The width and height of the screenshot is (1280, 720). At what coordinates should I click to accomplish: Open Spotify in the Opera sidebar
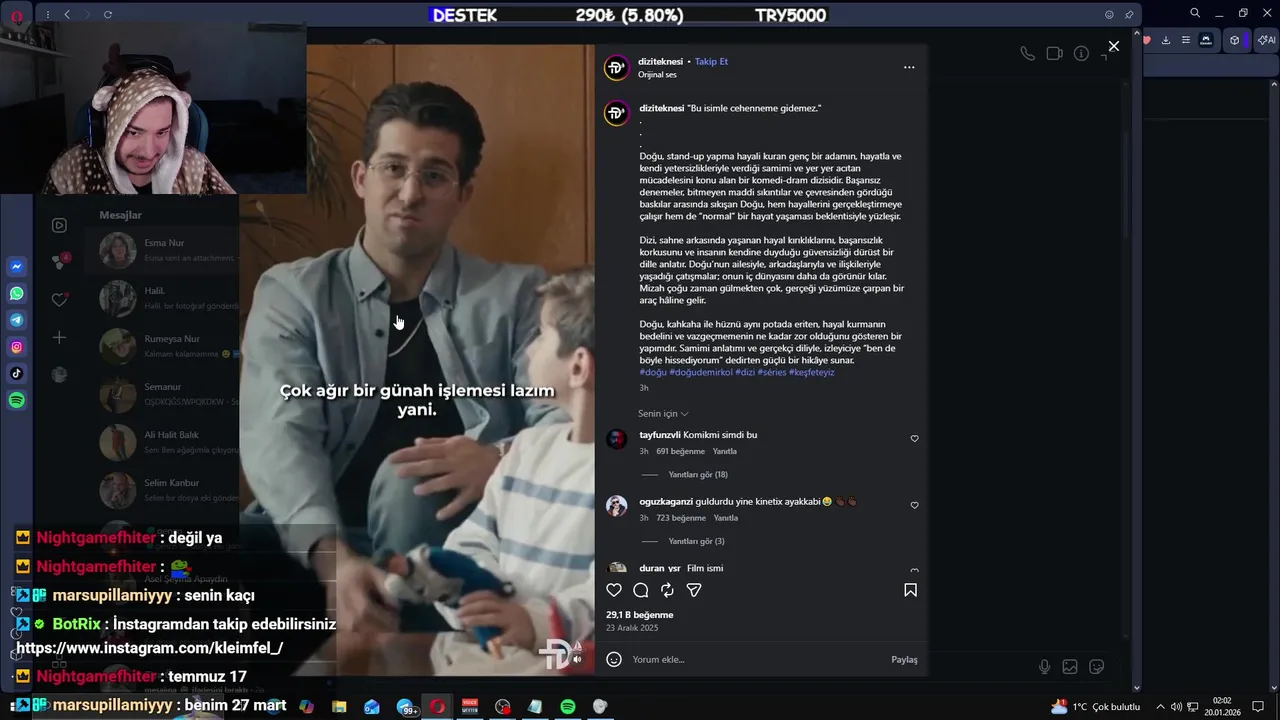click(17, 400)
